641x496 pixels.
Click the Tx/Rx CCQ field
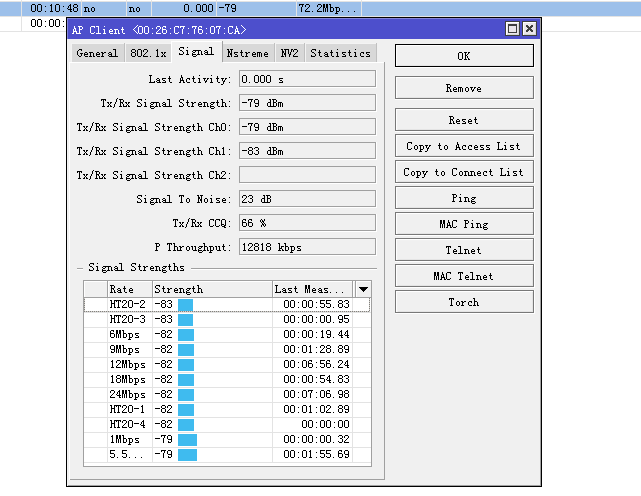pos(307,223)
